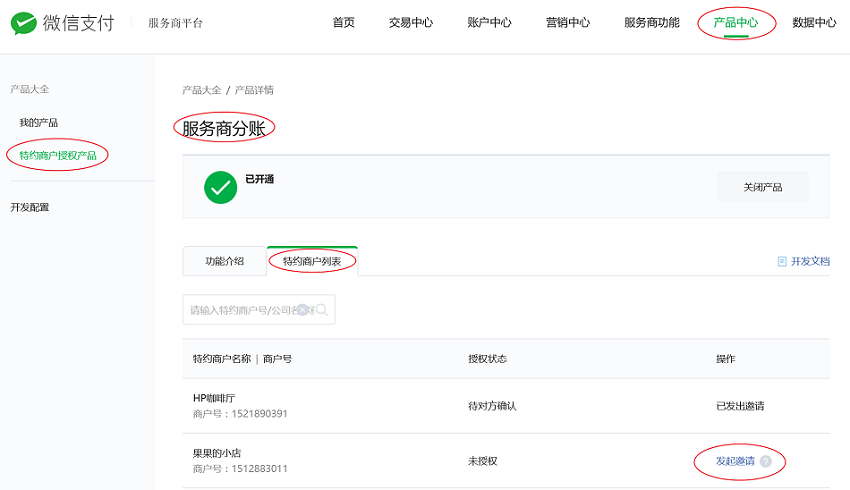This screenshot has height=490, width=850.
Task: Click the 未授权 status text
Action: (482, 461)
